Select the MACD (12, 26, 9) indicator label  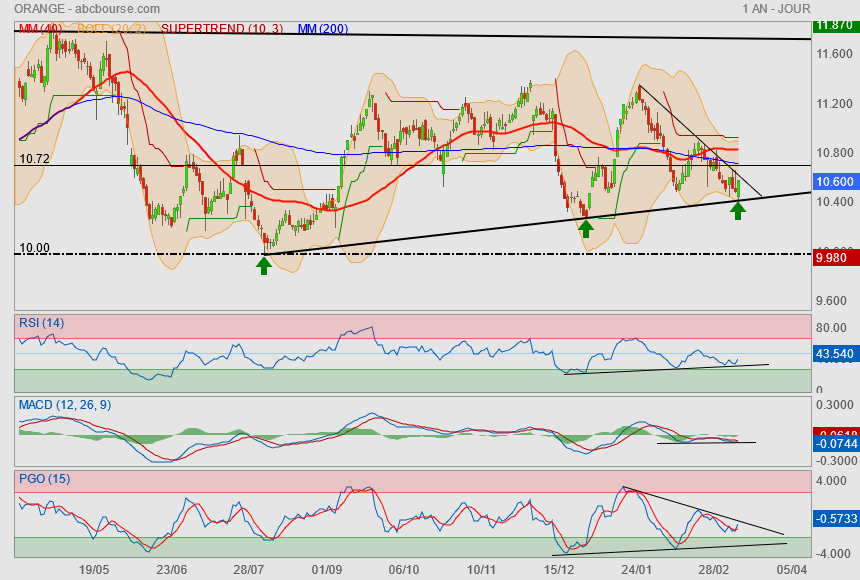[x=65, y=405]
